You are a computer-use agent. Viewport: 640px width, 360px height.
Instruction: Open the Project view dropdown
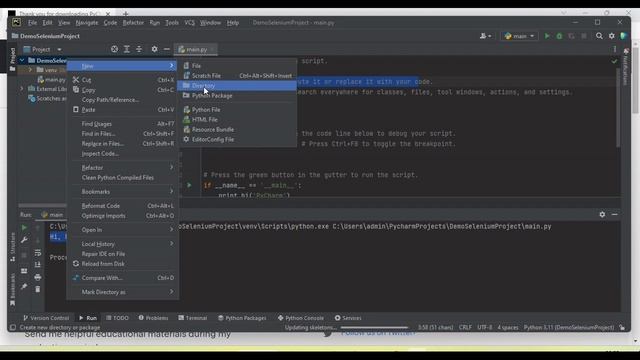tap(42, 49)
